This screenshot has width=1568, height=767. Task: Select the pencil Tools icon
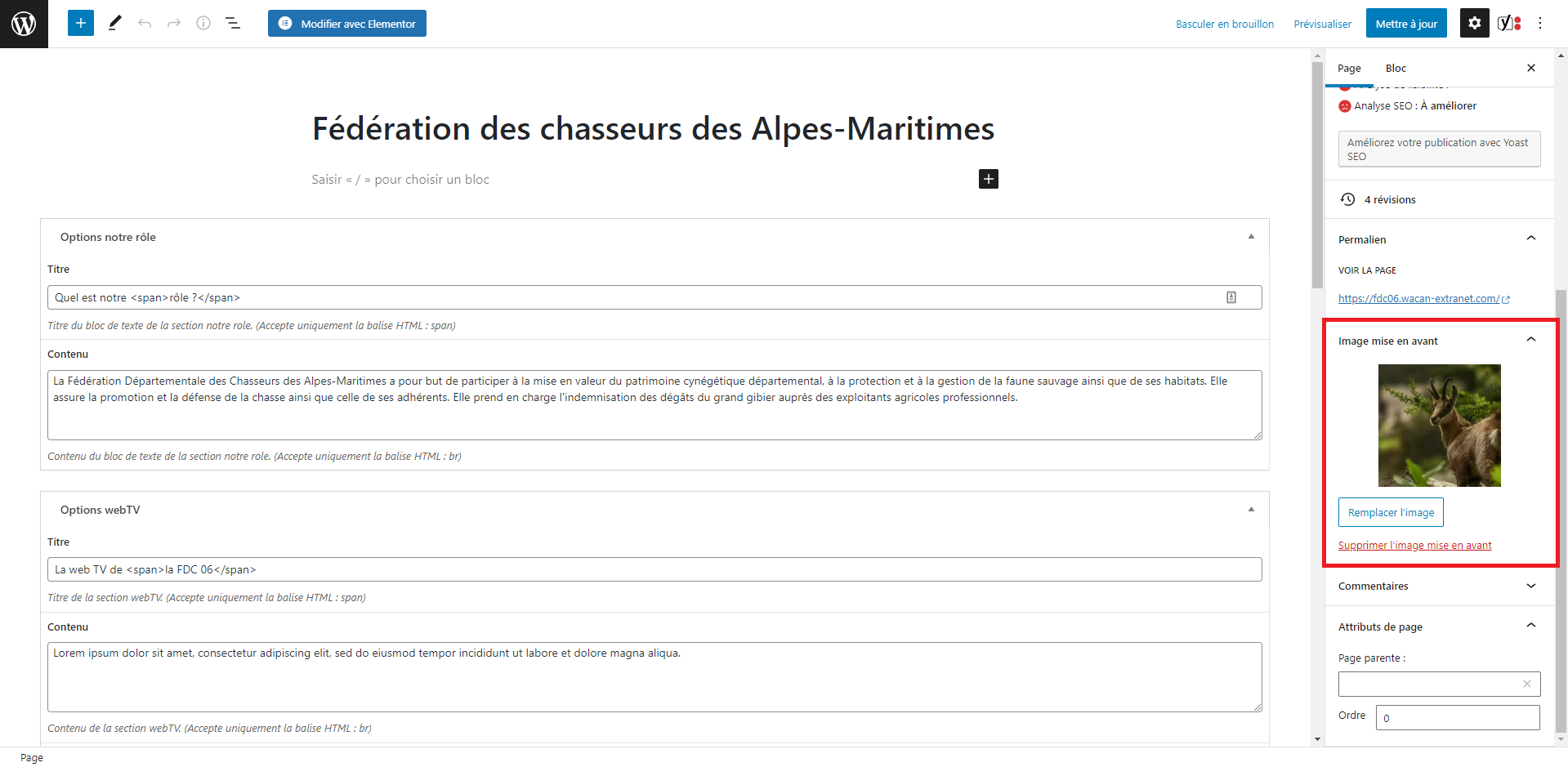pos(114,23)
